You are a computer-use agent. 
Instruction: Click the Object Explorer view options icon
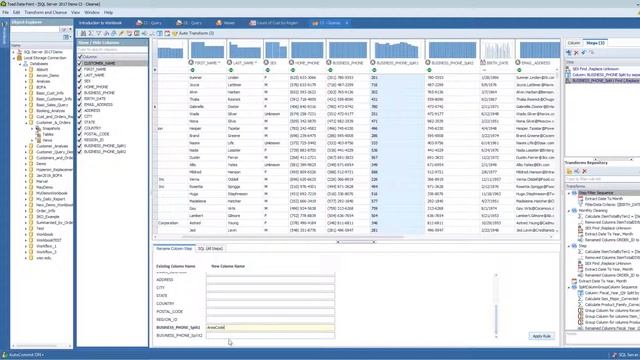(x=67, y=37)
